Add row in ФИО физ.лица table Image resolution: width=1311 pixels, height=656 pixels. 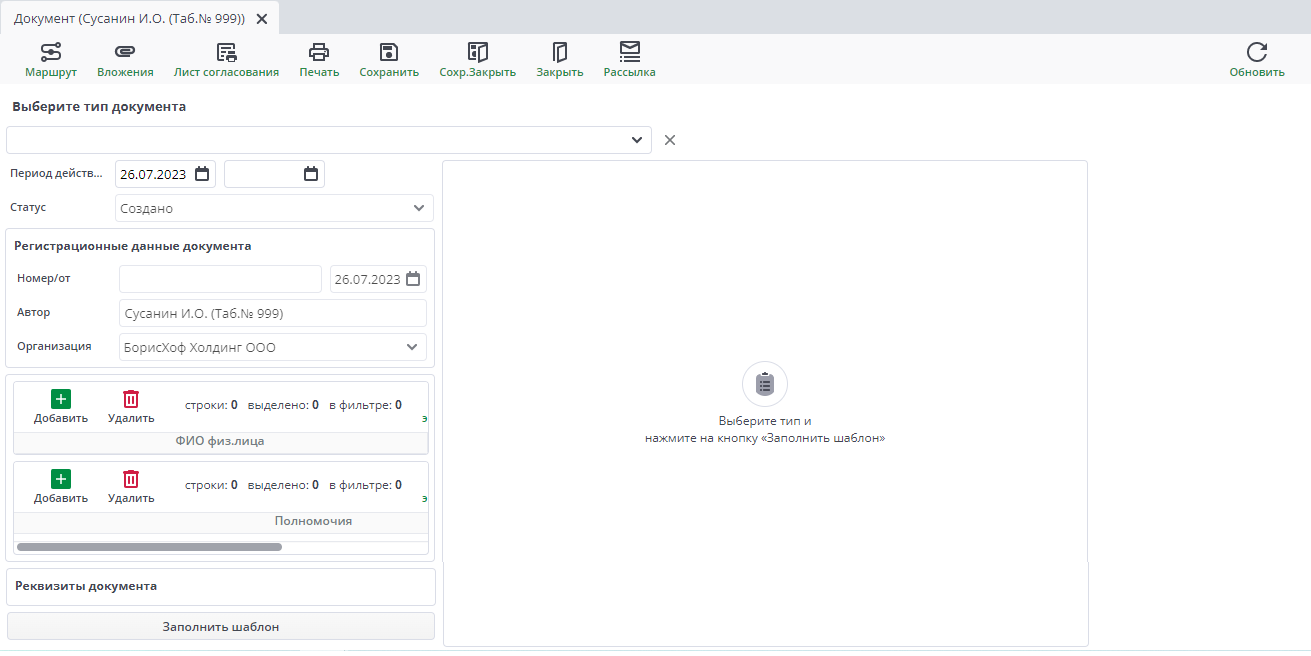pyautogui.click(x=61, y=406)
